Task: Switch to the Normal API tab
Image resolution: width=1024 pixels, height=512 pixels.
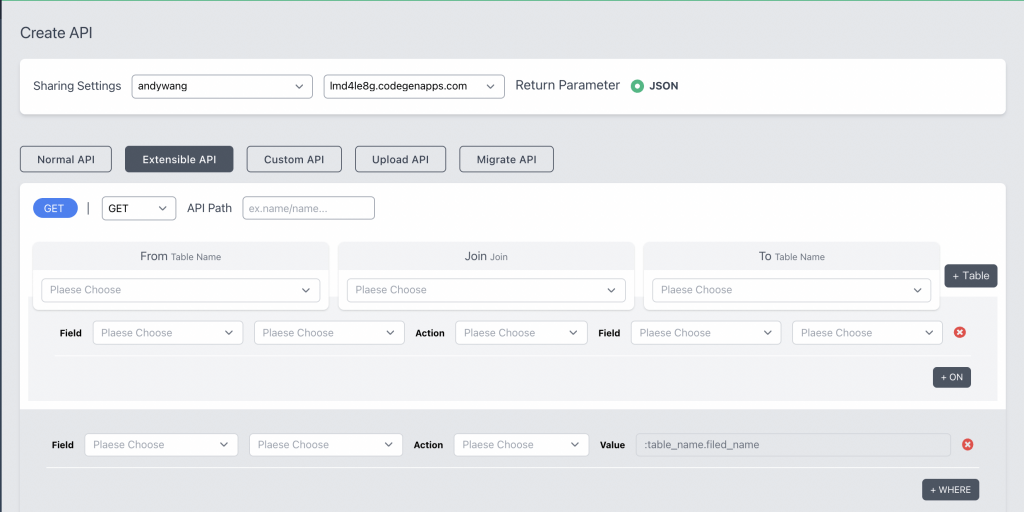Action: [x=66, y=159]
